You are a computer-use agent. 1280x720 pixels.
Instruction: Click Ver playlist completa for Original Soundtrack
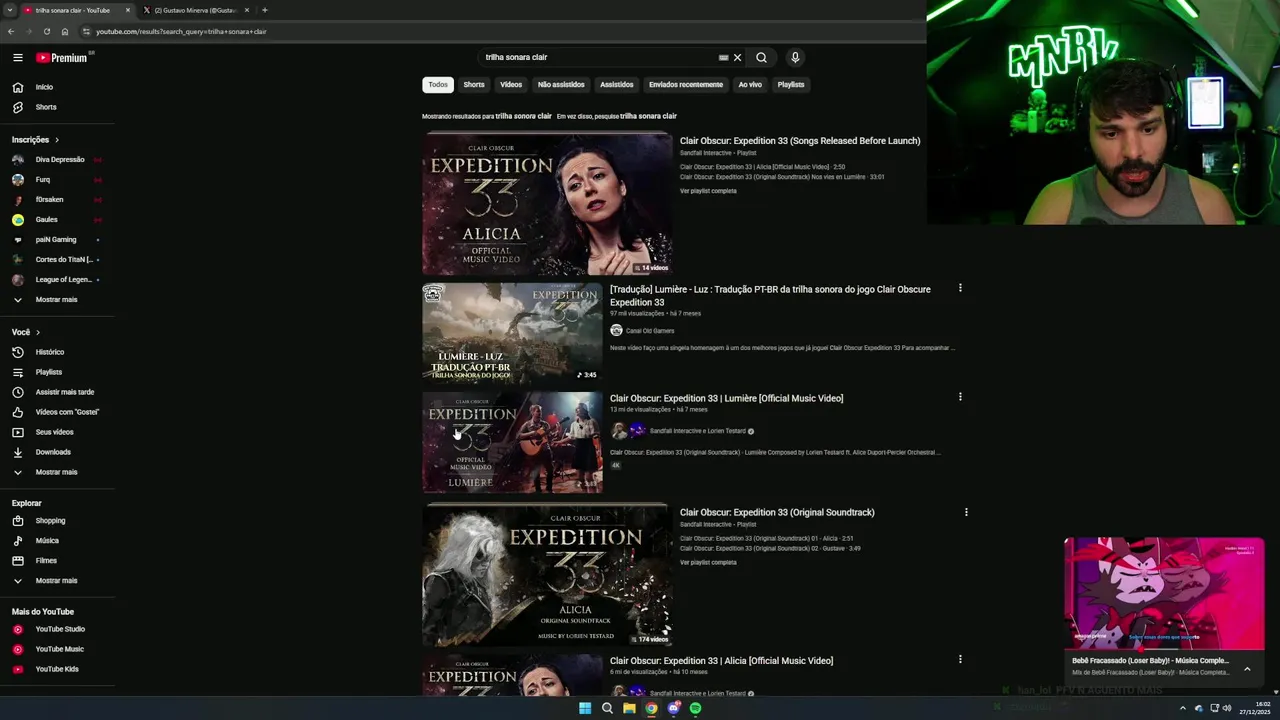pyautogui.click(x=708, y=562)
